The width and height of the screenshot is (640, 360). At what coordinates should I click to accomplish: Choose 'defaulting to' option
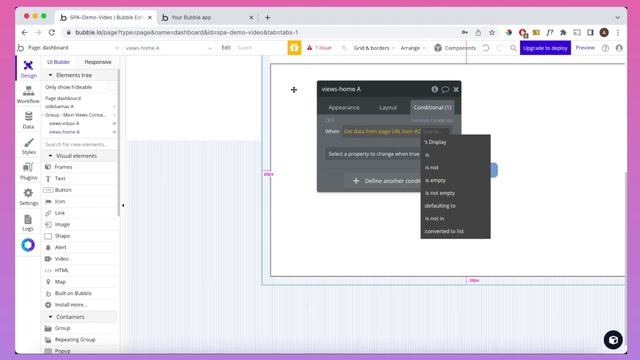(456, 206)
